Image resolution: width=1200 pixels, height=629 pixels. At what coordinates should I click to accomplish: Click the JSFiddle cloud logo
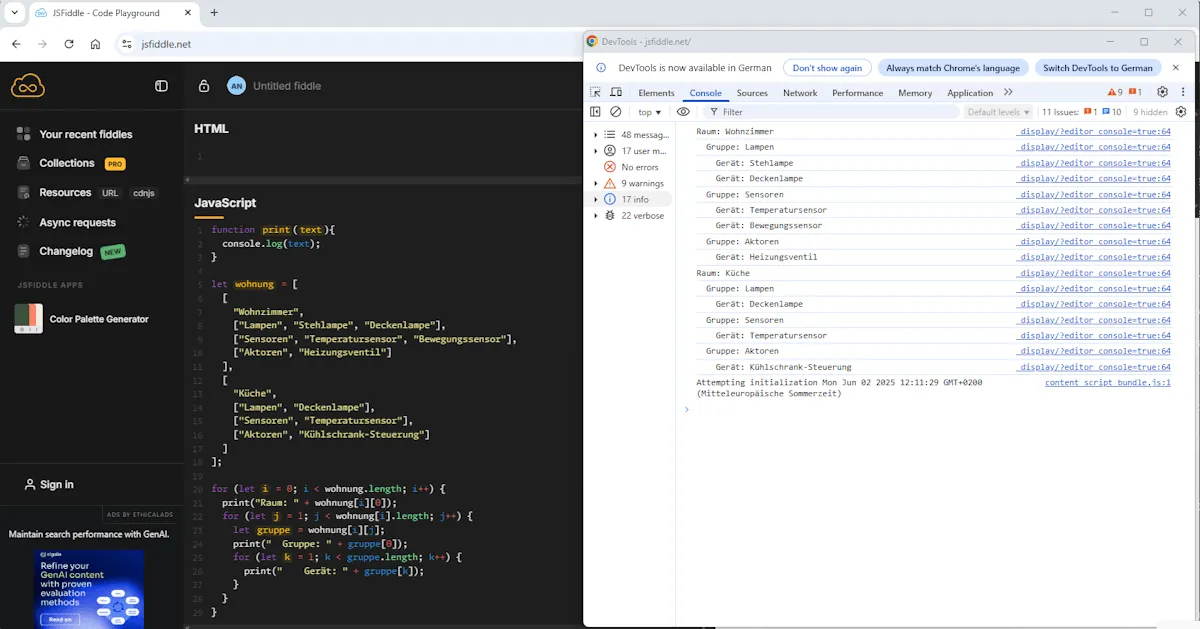pyautogui.click(x=28, y=85)
